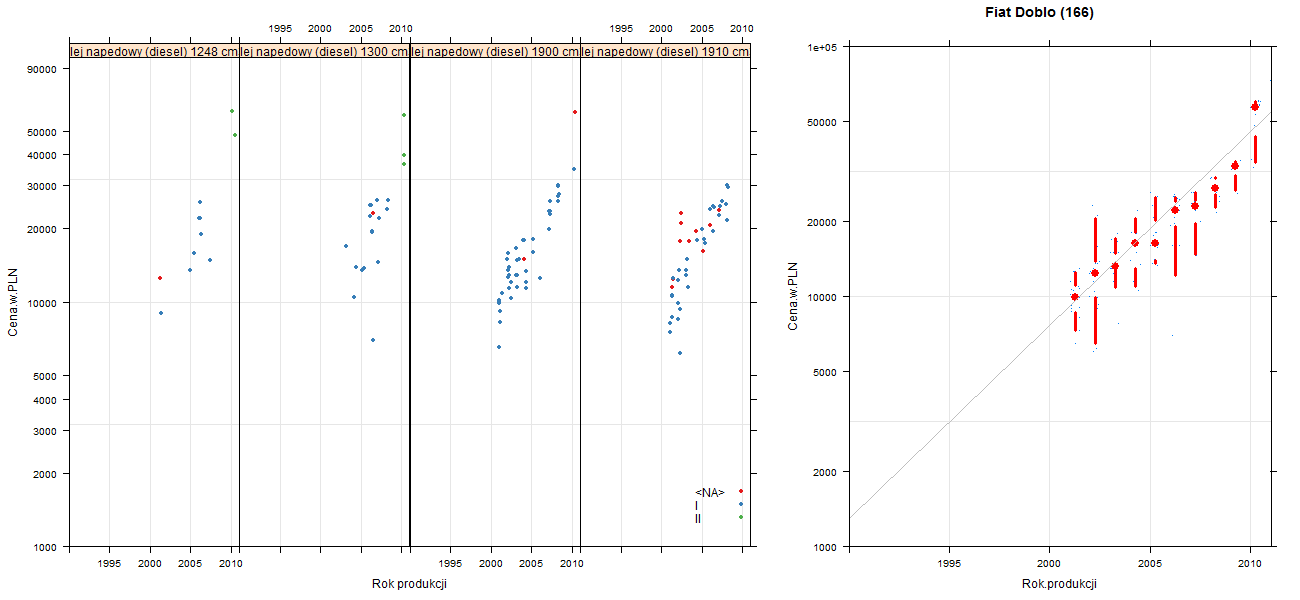Click the top 2010 tick above 1910 cm panel
This screenshot has width=1300, height=600.
(x=742, y=28)
